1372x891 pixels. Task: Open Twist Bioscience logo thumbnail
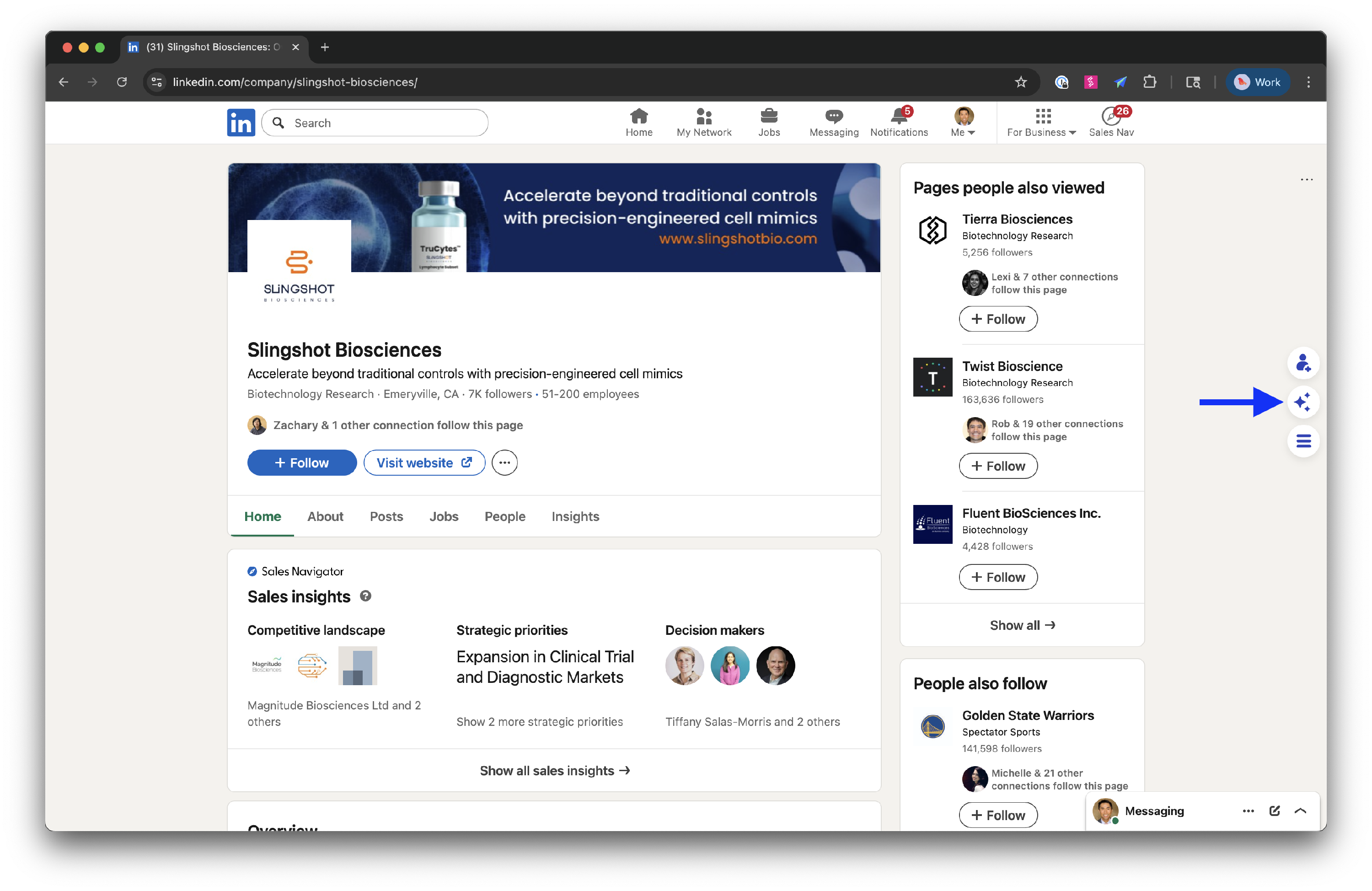click(932, 377)
